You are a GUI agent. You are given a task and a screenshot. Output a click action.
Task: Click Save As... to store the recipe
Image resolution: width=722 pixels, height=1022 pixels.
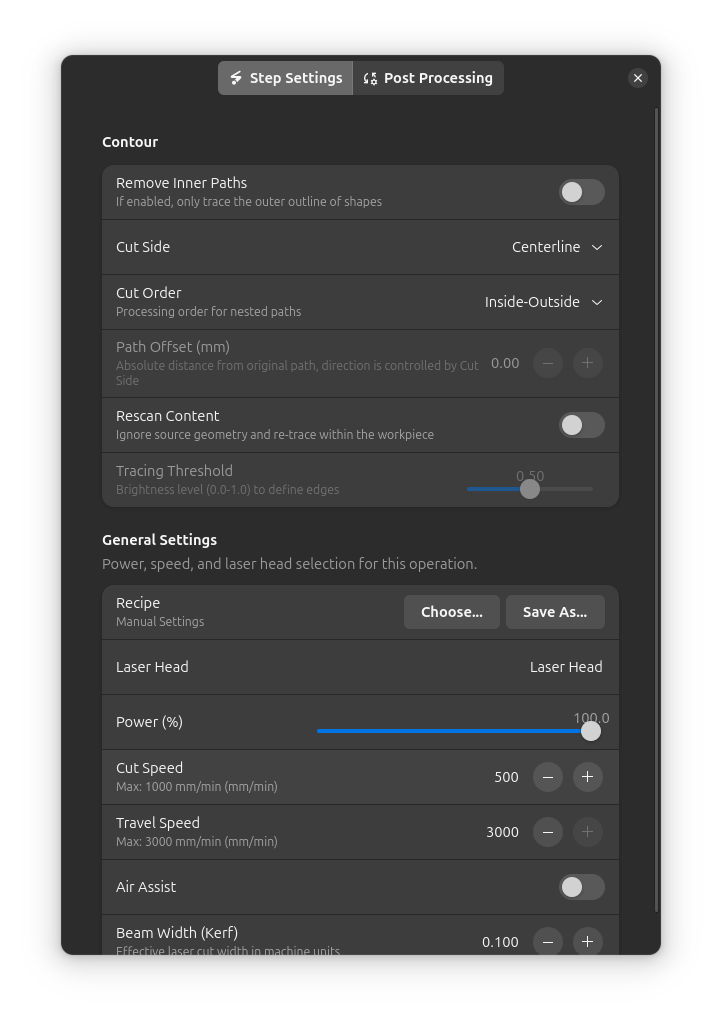point(555,611)
